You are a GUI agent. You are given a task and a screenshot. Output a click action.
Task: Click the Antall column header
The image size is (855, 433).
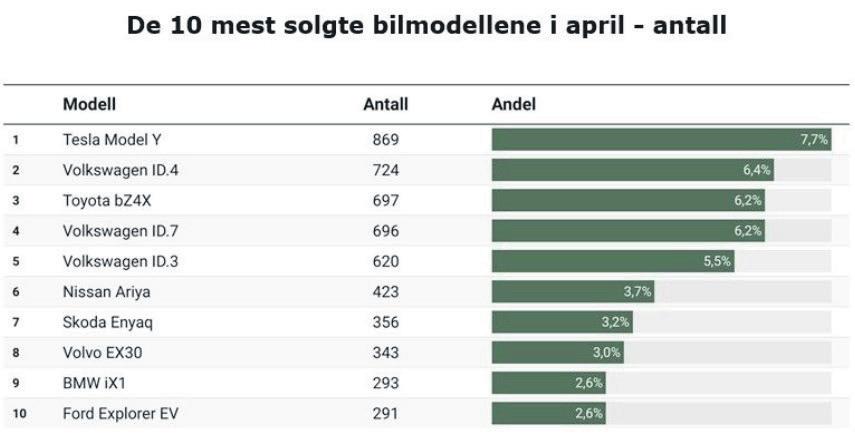(x=385, y=104)
